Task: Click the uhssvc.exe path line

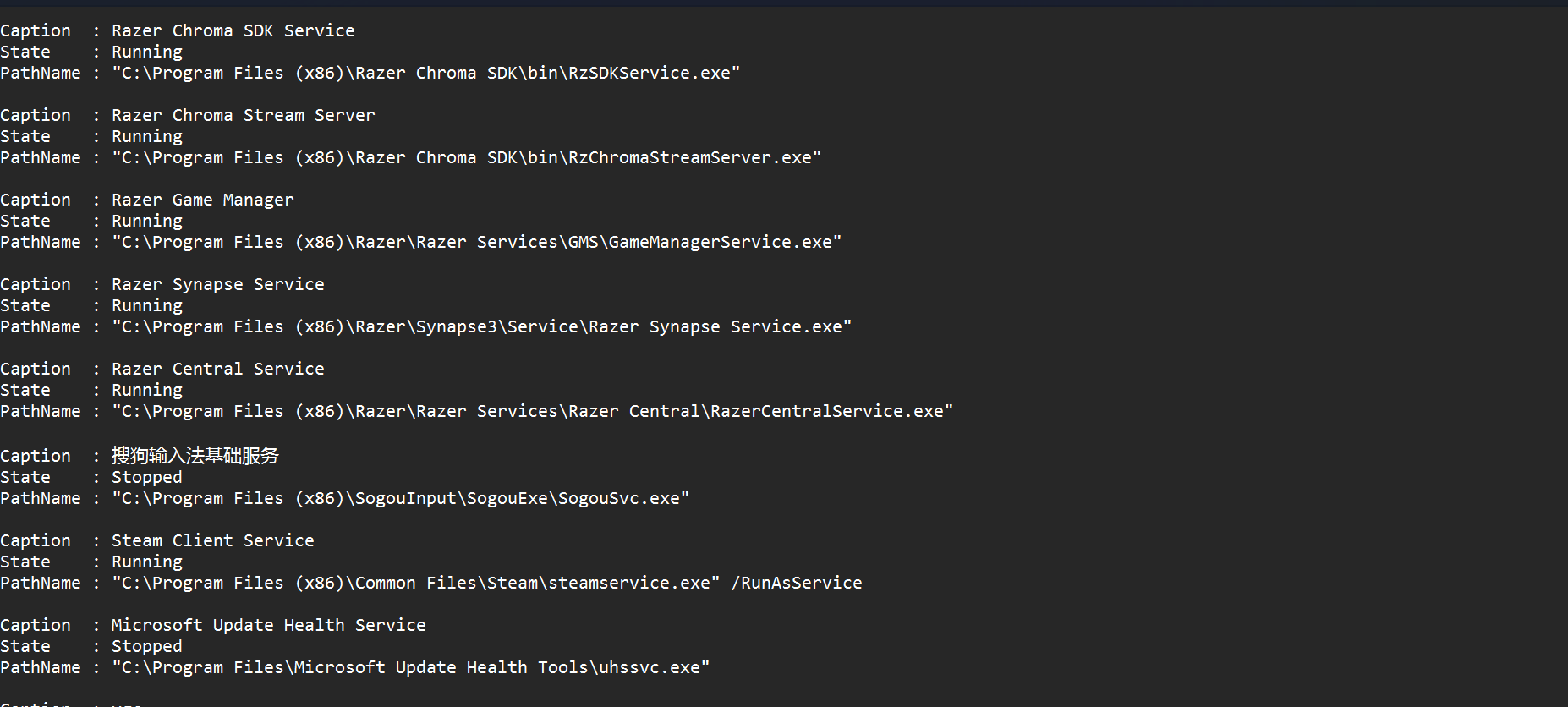Action: 410,667
